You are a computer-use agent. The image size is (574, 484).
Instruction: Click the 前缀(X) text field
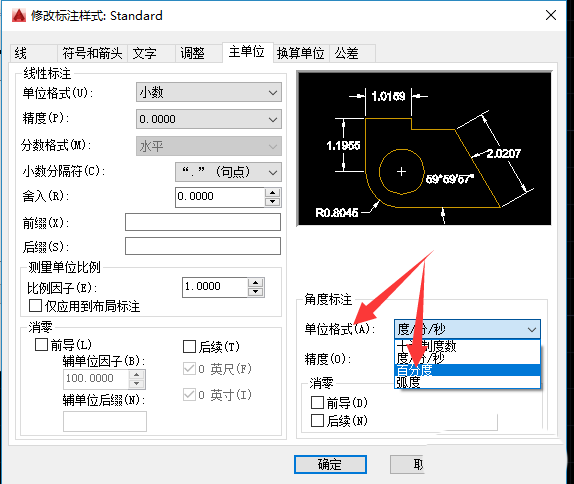tap(203, 222)
